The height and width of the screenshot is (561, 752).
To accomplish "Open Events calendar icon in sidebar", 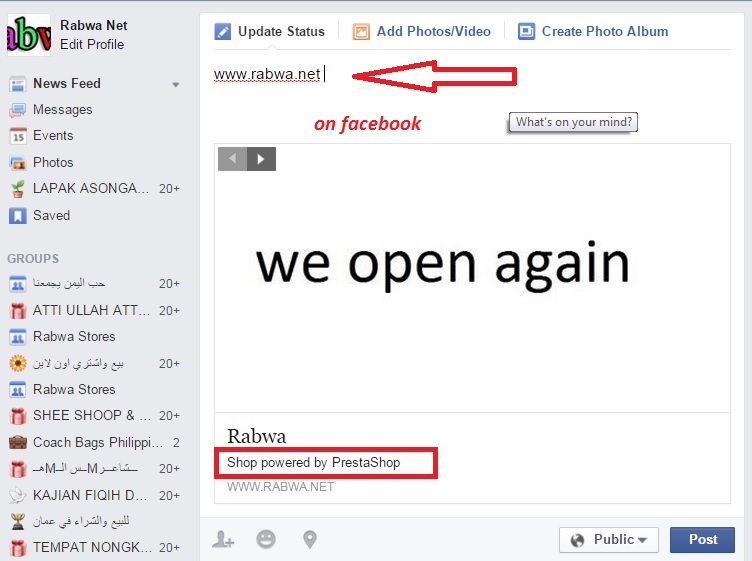I will (18, 136).
